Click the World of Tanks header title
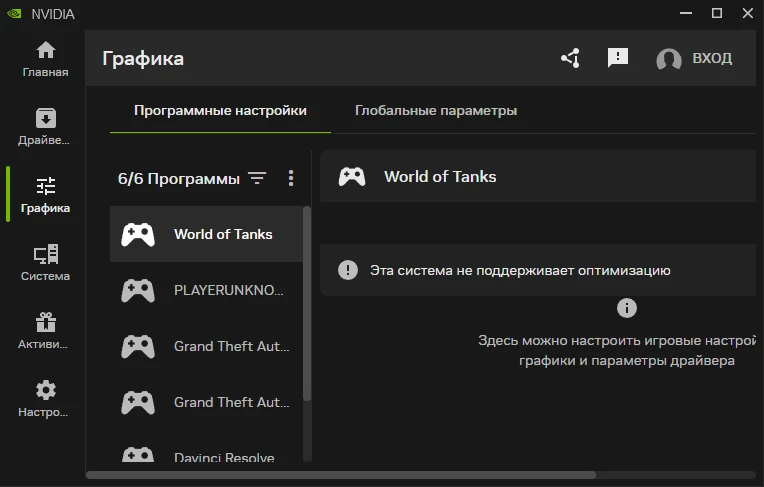 point(440,176)
